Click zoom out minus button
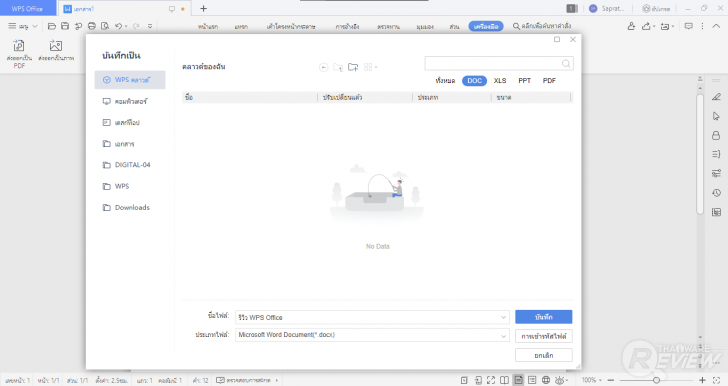 (611, 380)
